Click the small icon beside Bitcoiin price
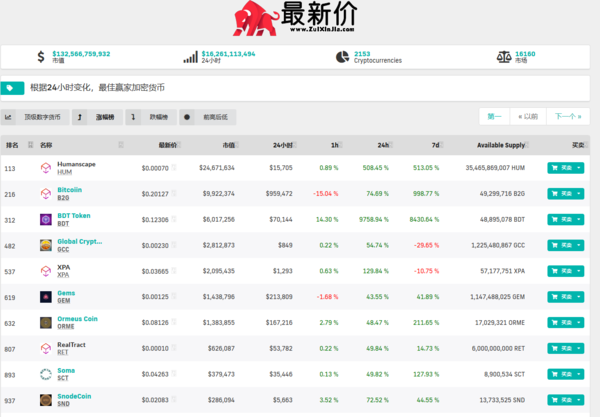The width and height of the screenshot is (600, 417). tap(174, 193)
